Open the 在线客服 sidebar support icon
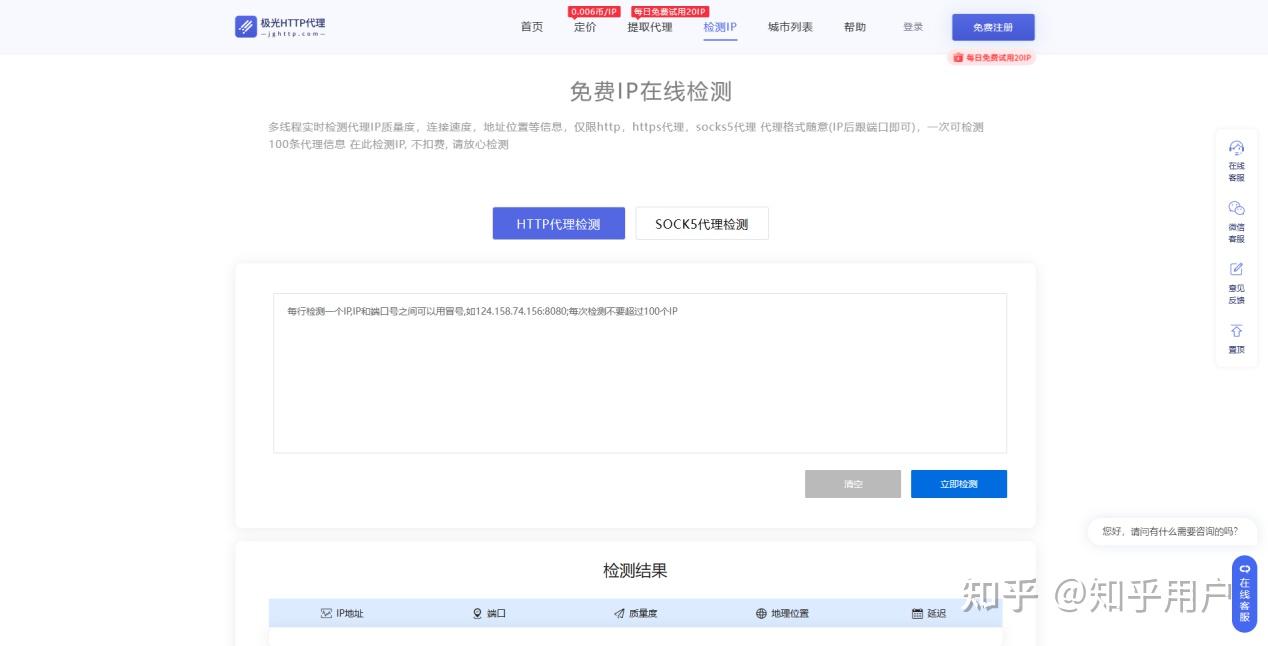The image size is (1268, 646). pos(1237,147)
